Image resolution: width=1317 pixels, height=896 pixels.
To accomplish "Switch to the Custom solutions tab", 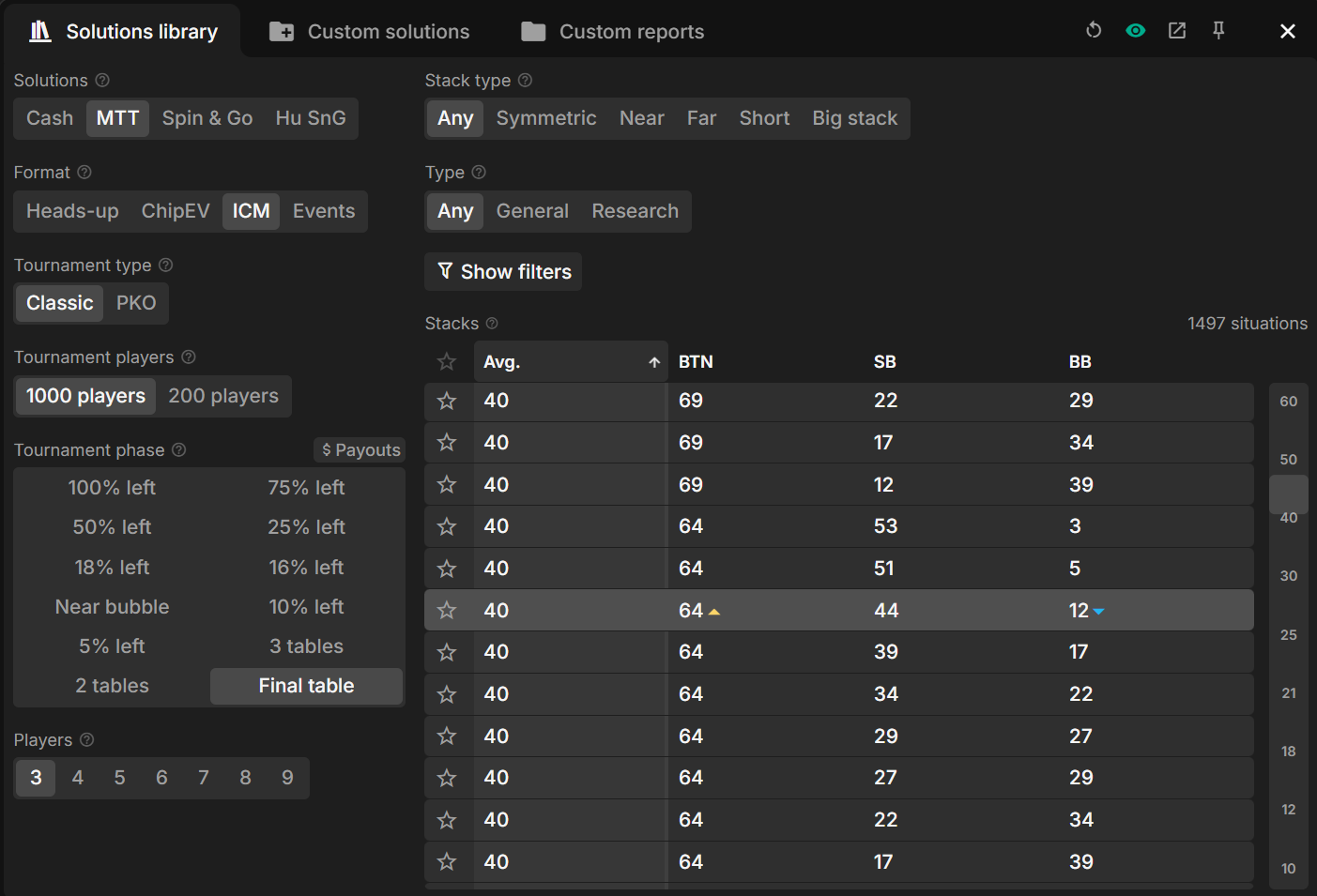I will tap(370, 32).
